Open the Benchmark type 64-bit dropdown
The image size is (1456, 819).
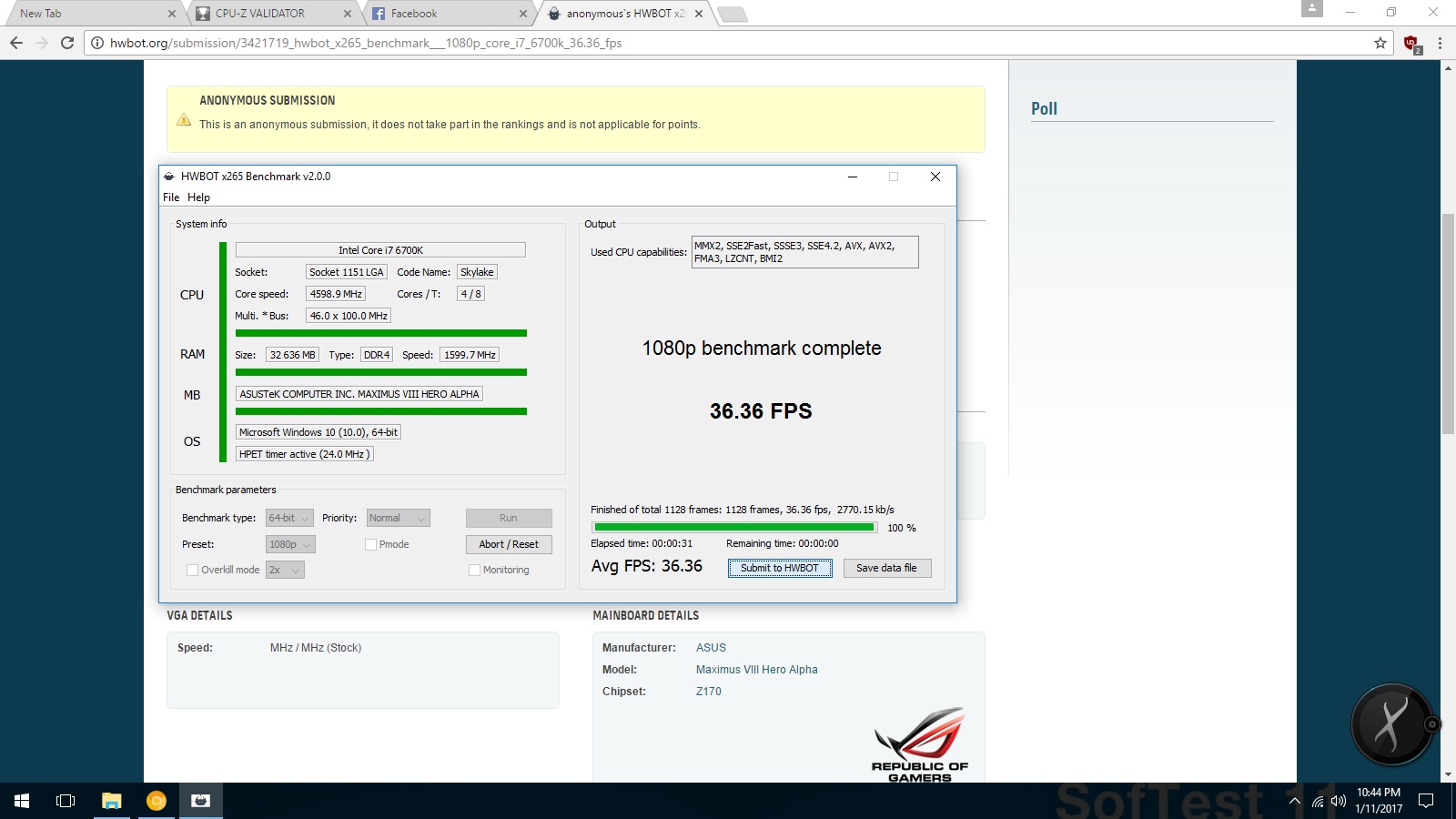click(x=289, y=518)
